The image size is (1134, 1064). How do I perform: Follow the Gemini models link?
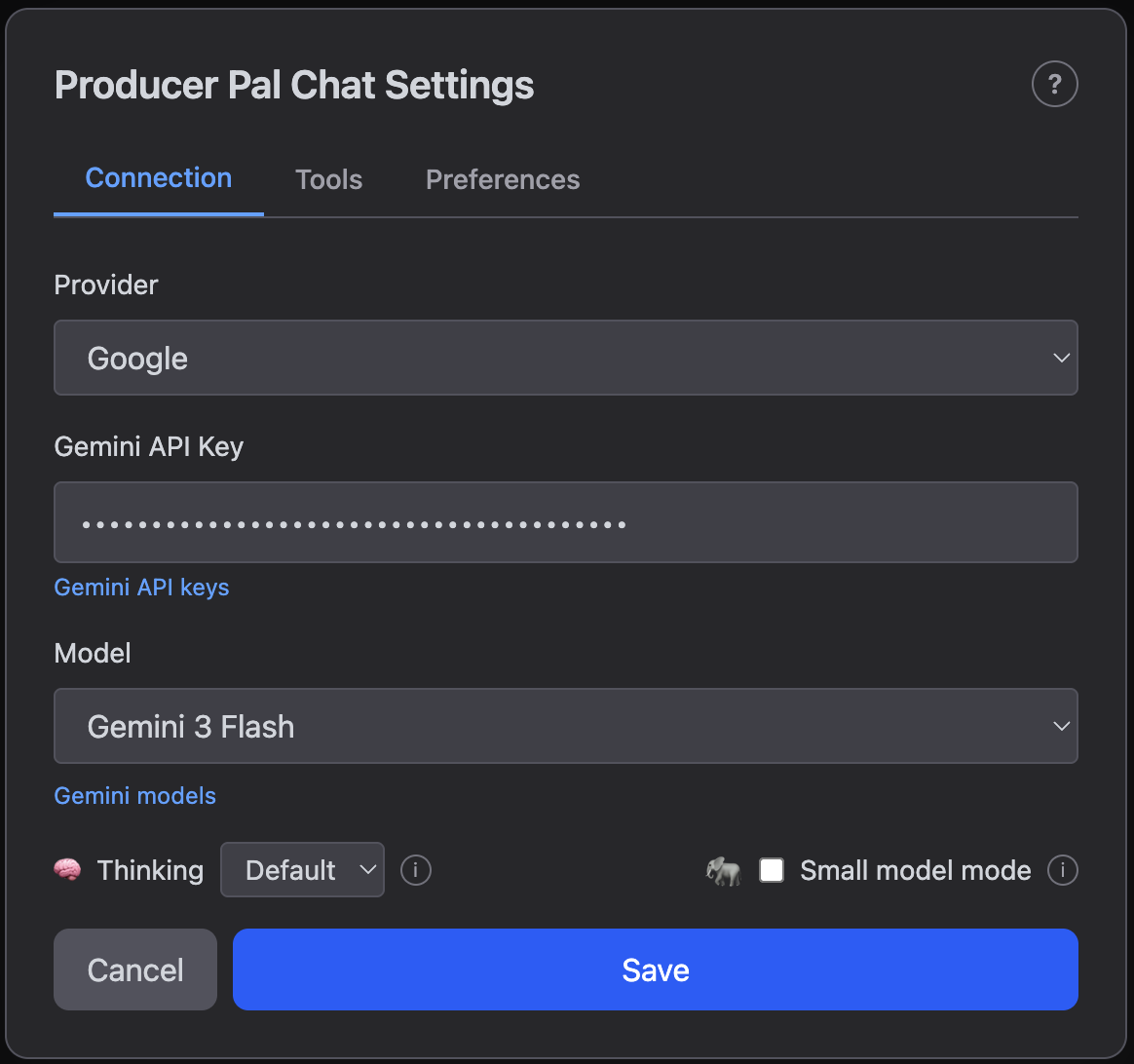pos(134,795)
